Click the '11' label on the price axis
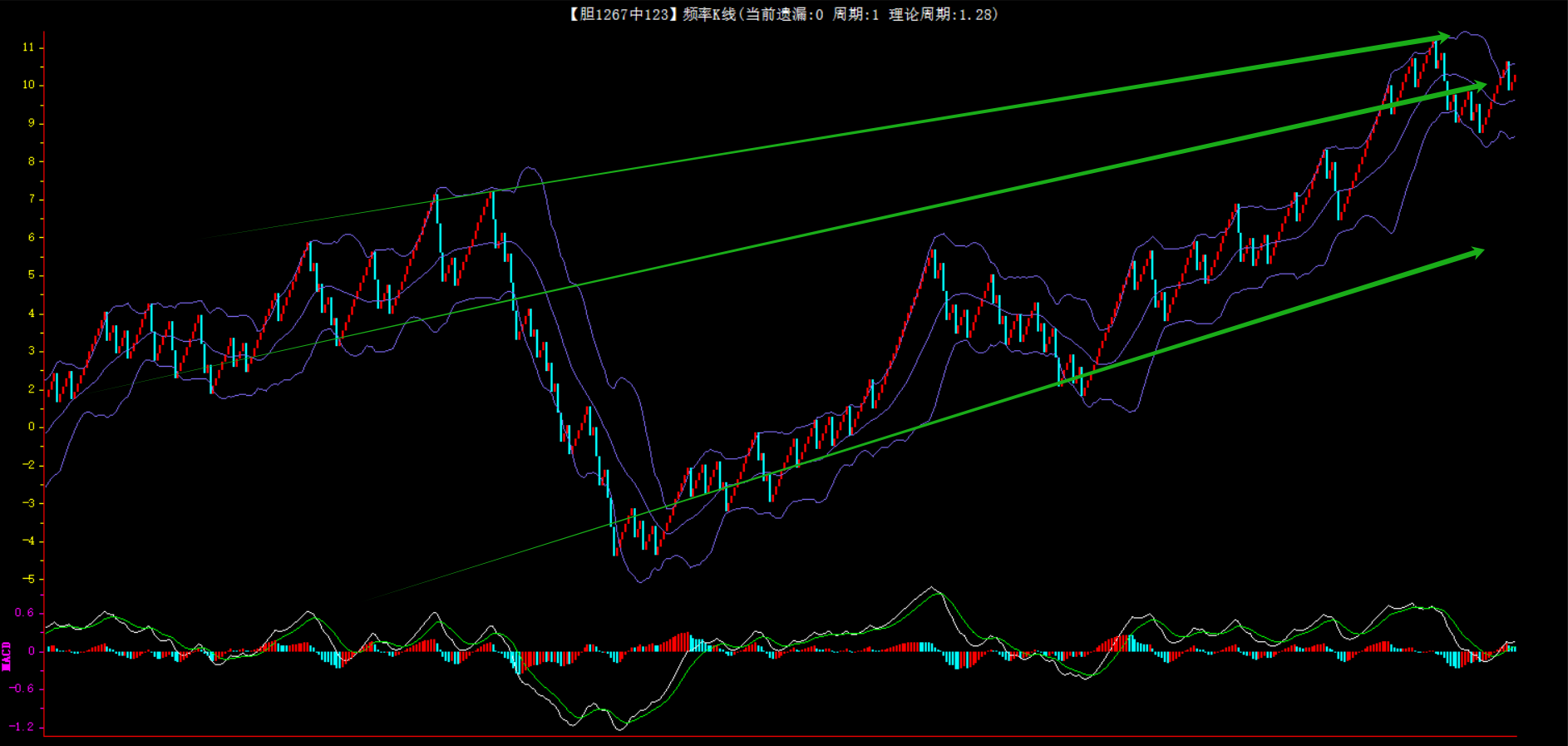The width and height of the screenshot is (1568, 746). tap(28, 47)
